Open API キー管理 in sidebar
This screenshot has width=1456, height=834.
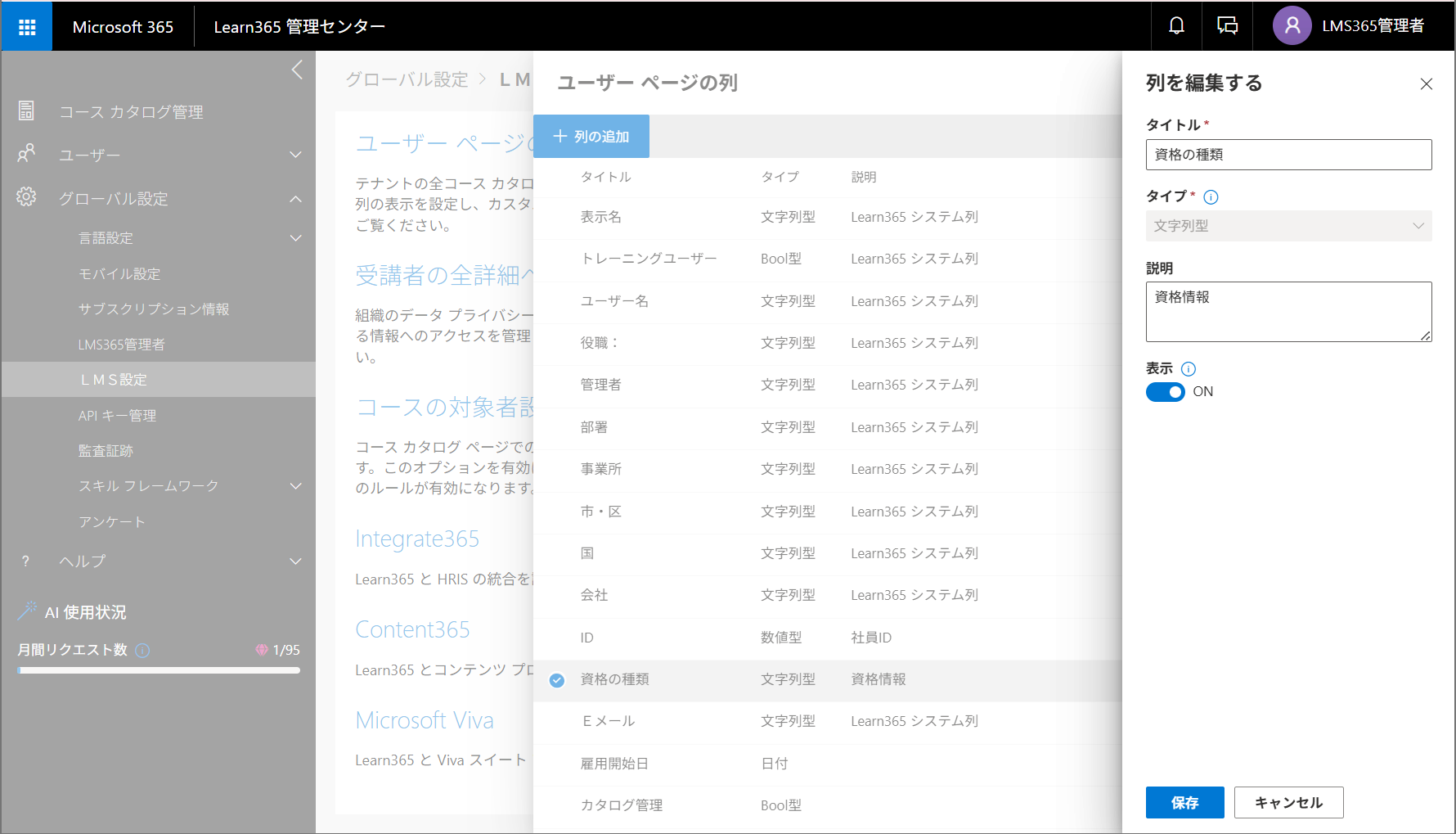tap(117, 416)
